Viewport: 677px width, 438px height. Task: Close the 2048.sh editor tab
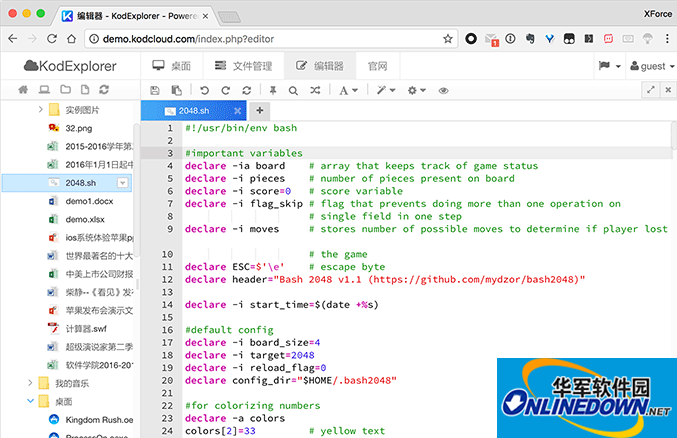tap(237, 111)
